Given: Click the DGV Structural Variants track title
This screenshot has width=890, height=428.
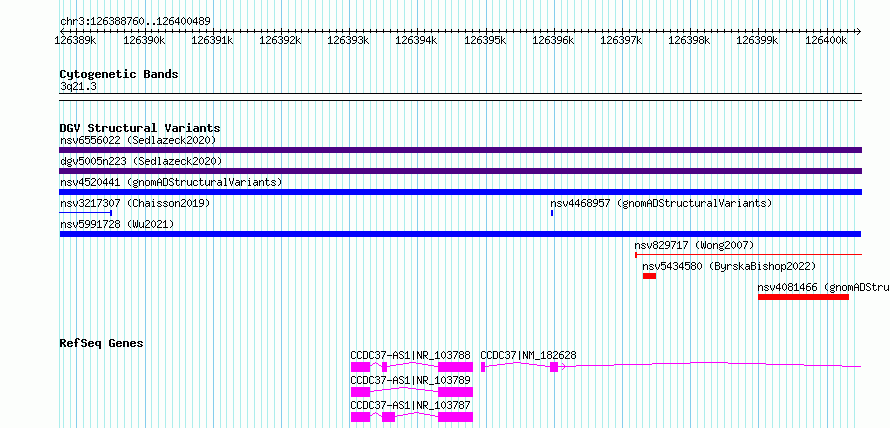Looking at the screenshot, I should (x=140, y=128).
